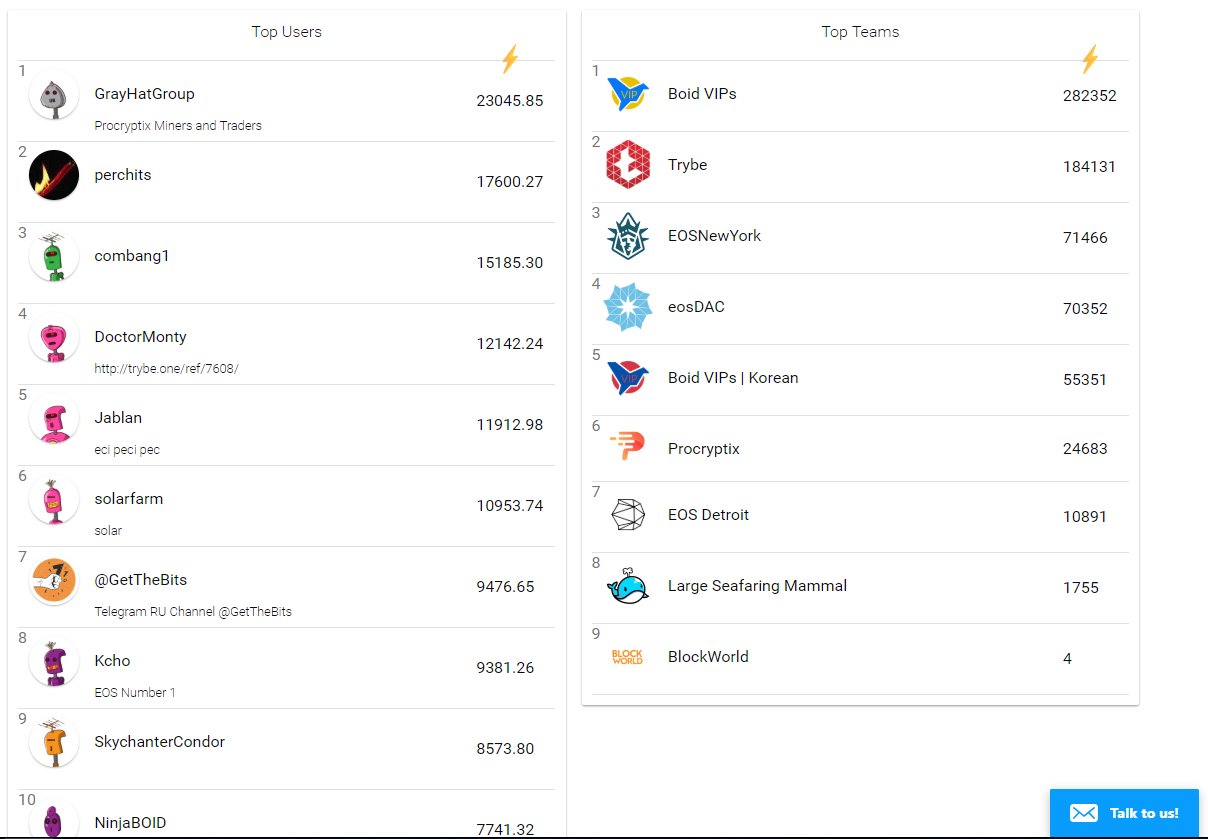
Task: Select Boid VIPs score 282352
Action: (1090, 96)
